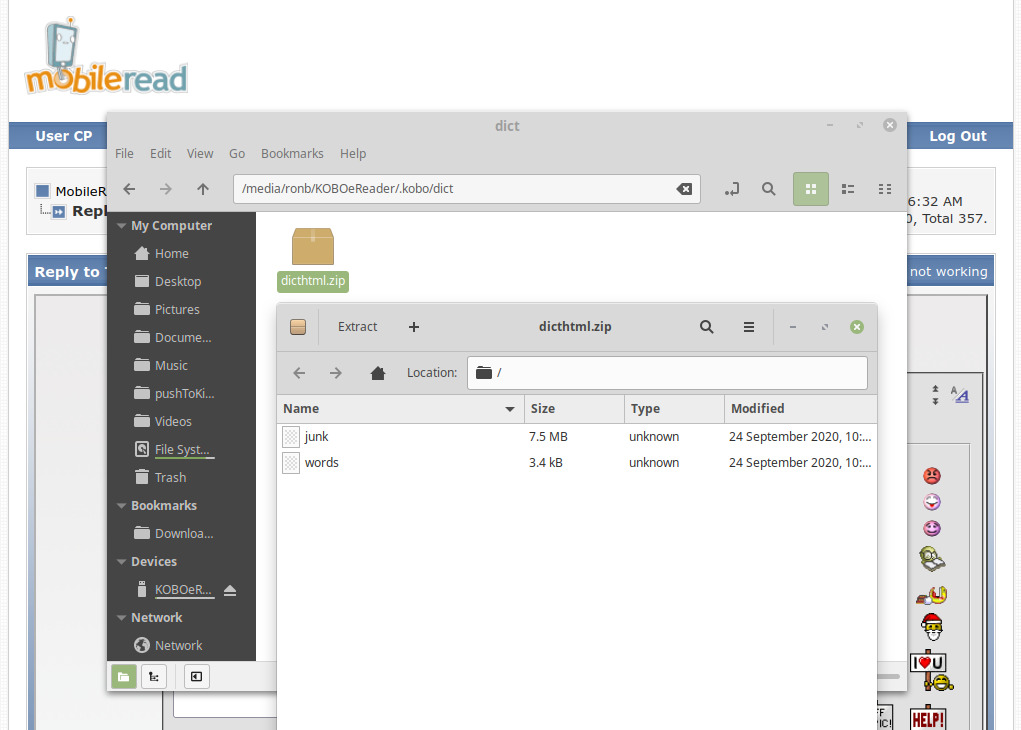Viewport: 1021px width, 730px height.
Task: Open archive manager hamburger menu
Action: pos(749,327)
